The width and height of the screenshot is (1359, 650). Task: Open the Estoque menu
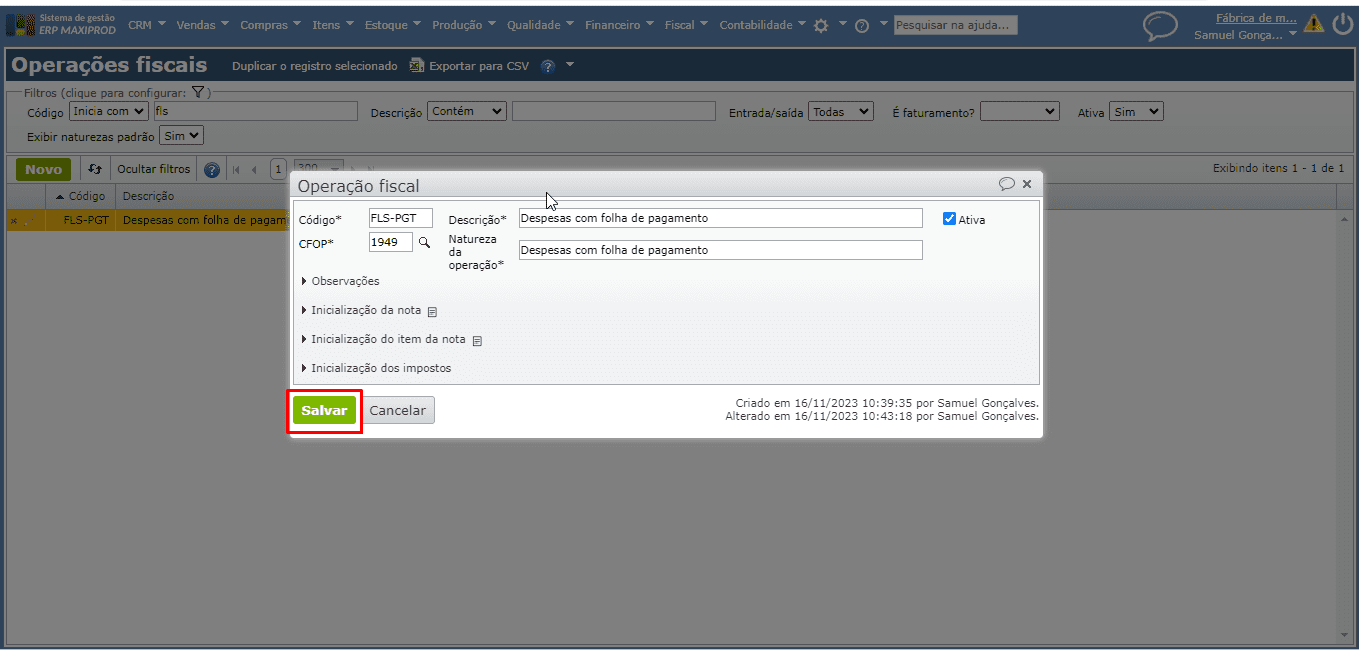click(x=392, y=25)
